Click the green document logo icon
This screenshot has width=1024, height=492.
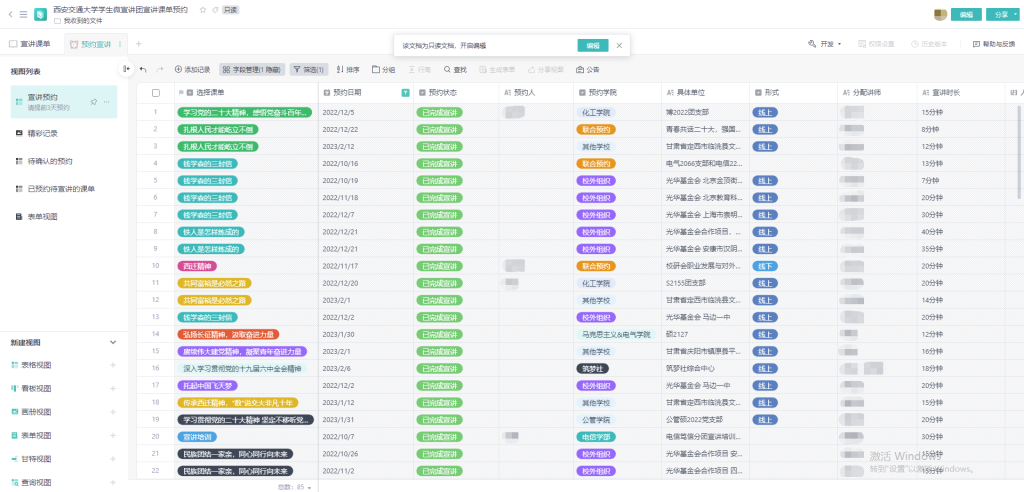pyautogui.click(x=40, y=14)
